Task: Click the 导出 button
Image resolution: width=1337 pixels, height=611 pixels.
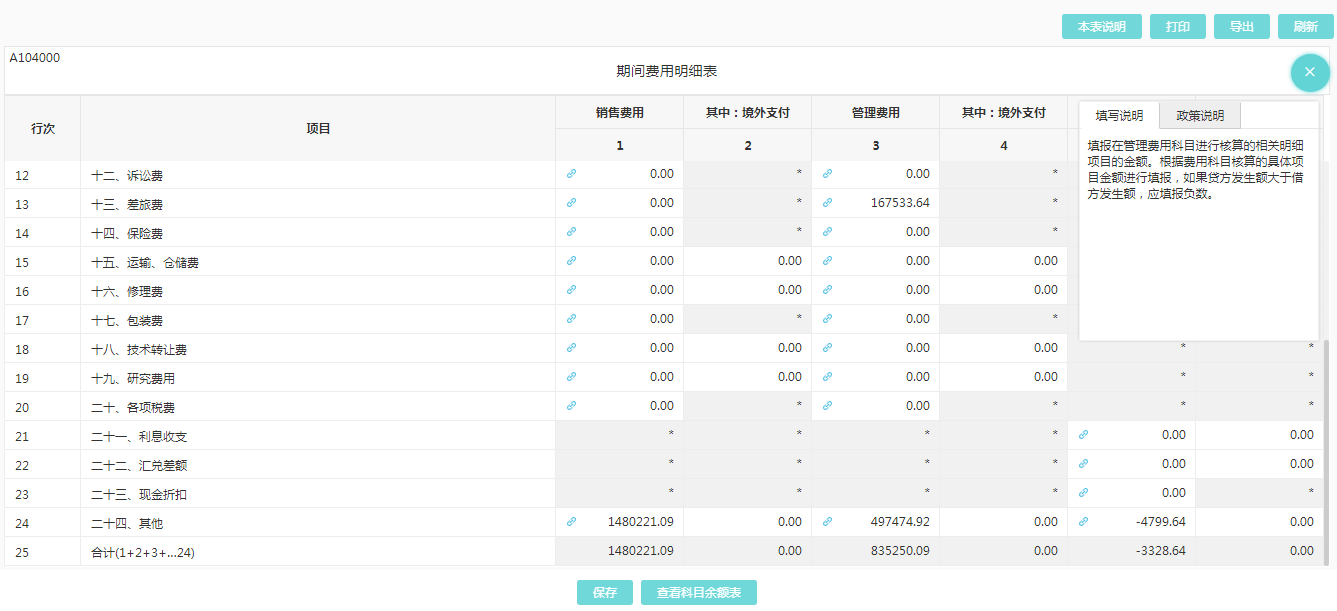Action: pyautogui.click(x=1241, y=27)
